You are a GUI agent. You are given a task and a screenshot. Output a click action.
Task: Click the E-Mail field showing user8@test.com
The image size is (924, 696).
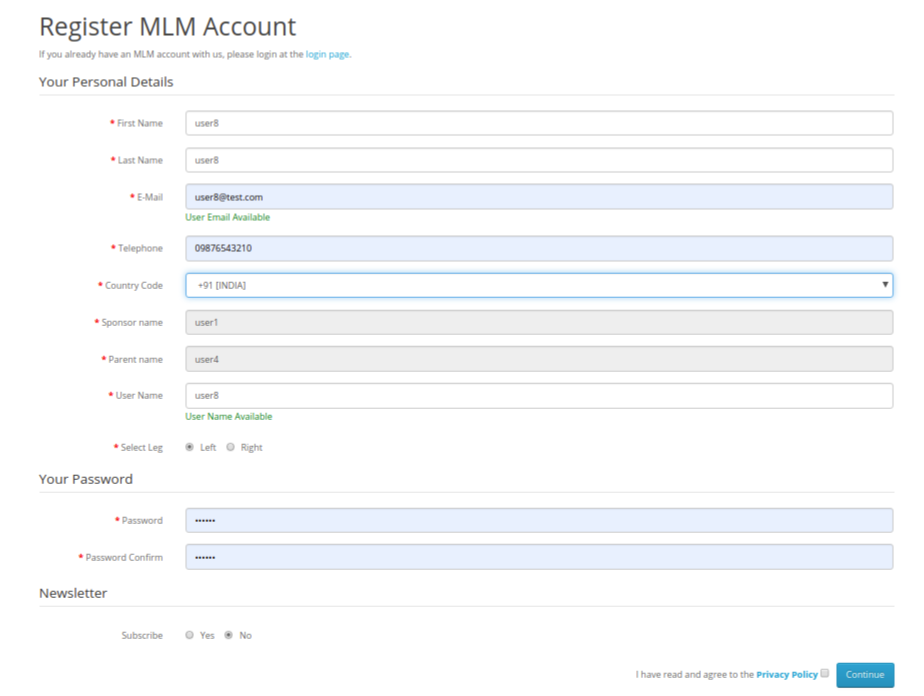(x=540, y=196)
